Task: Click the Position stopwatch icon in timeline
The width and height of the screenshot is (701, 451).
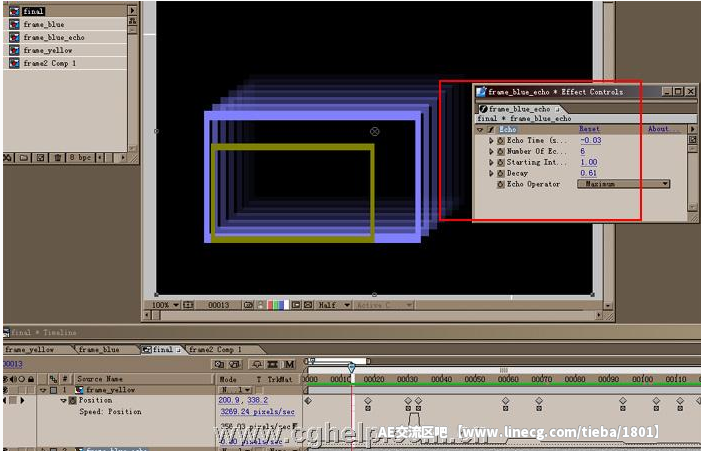Action: (x=73, y=400)
